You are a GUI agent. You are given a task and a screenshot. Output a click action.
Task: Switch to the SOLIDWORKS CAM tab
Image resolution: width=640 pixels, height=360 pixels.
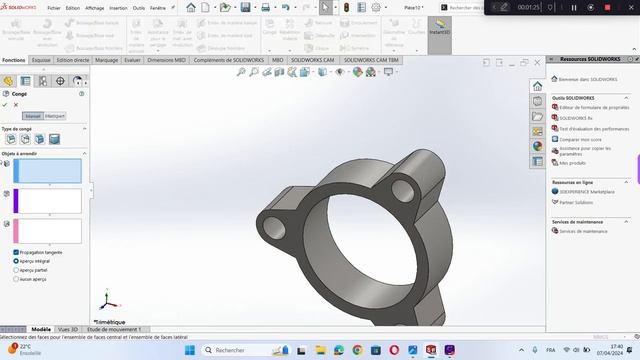point(313,60)
